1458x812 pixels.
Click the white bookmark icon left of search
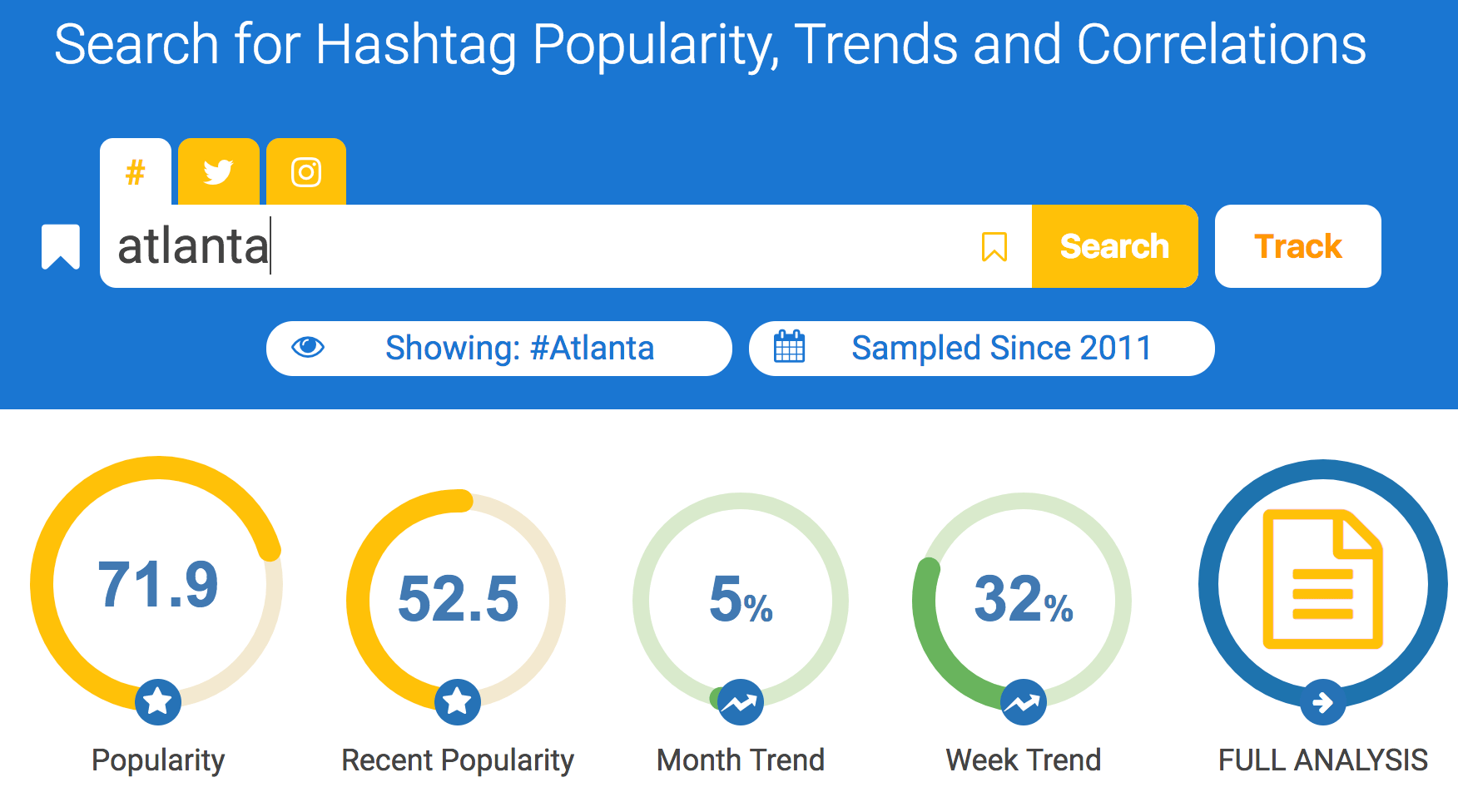[x=61, y=246]
